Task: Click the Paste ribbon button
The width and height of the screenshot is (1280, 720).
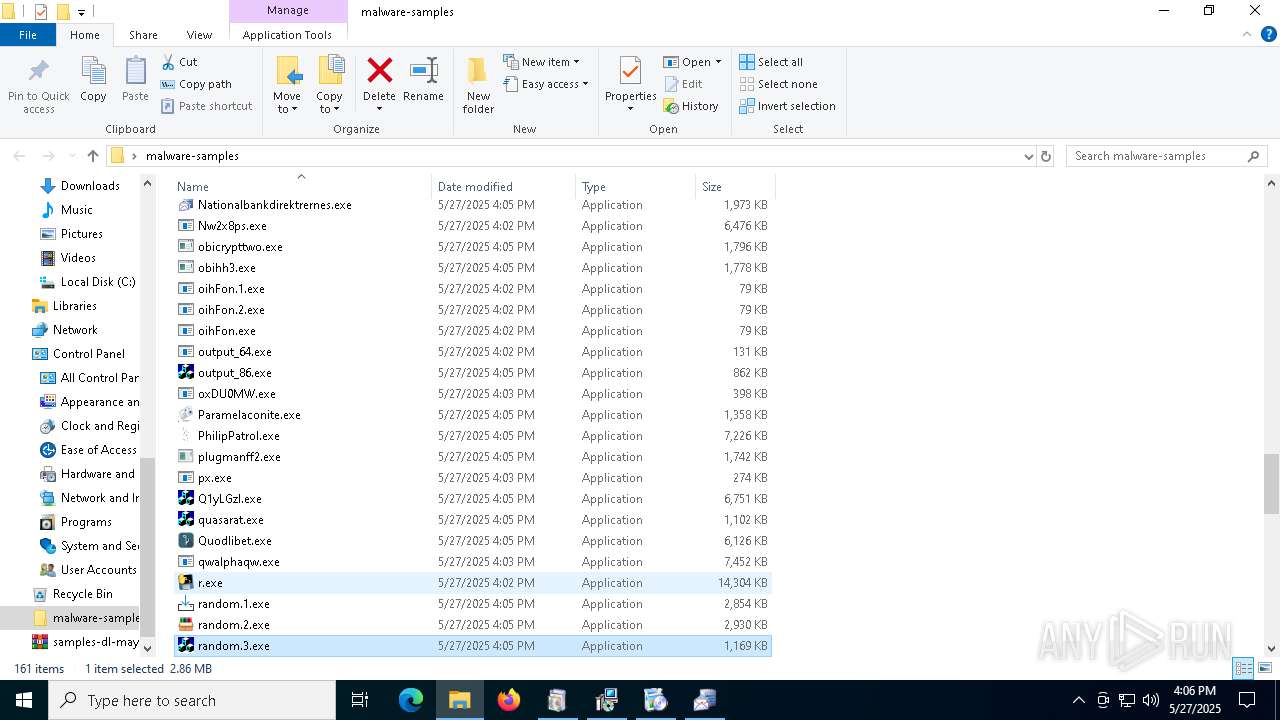Action: [135, 80]
